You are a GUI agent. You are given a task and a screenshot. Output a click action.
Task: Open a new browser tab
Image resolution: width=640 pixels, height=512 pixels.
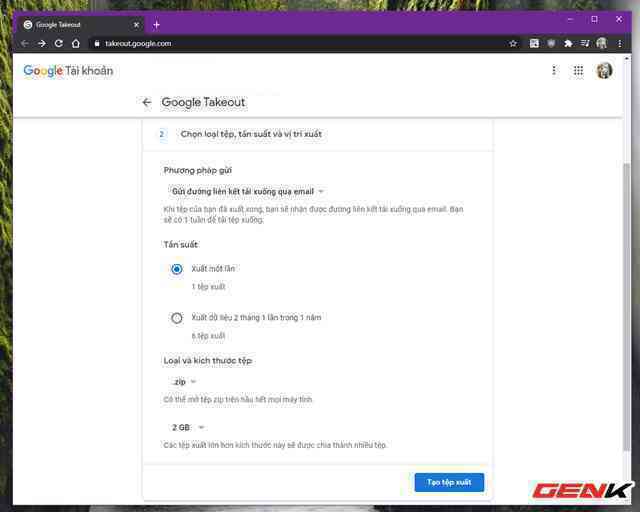pos(156,25)
